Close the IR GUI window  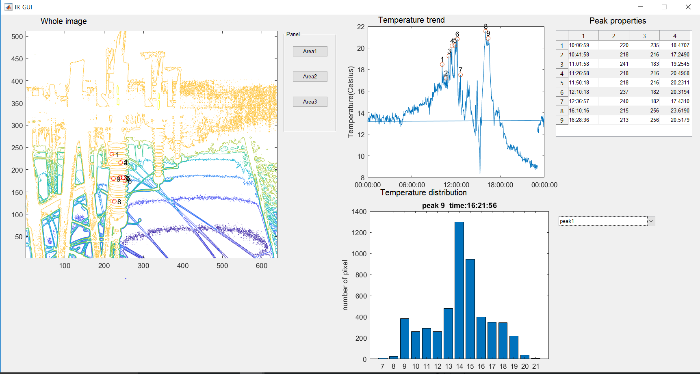pyautogui.click(x=688, y=7)
